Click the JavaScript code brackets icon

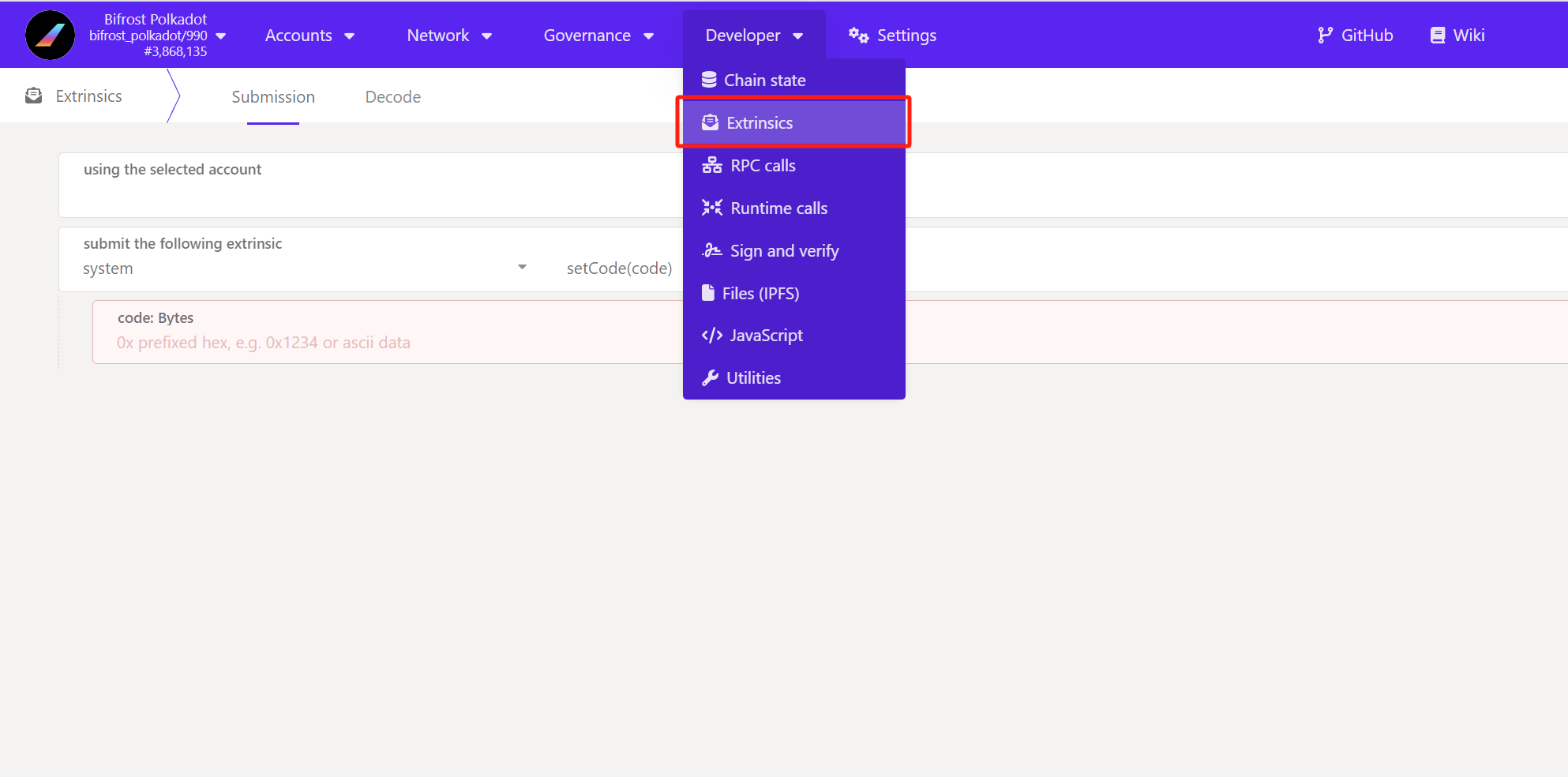pos(711,336)
